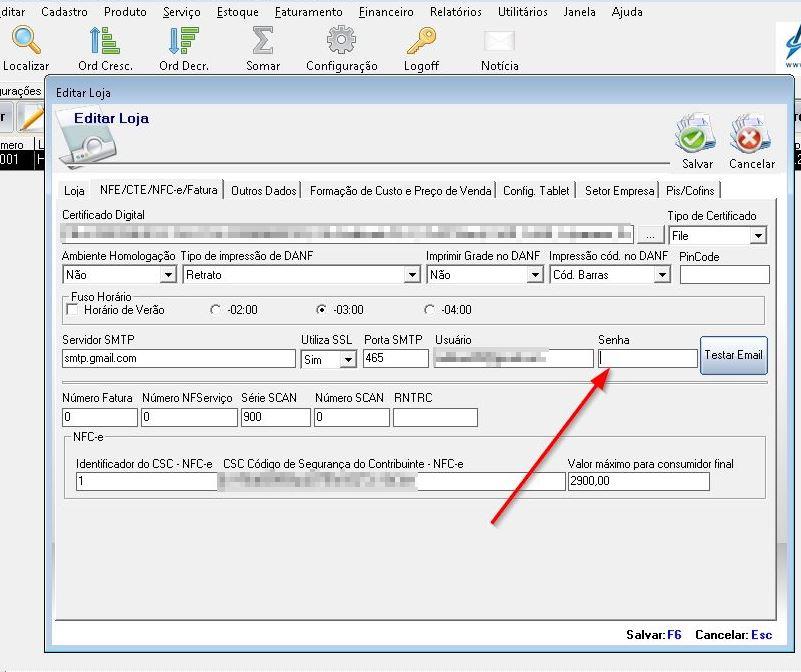Viewport: 801px width, 672px height.
Task: Expand the Ambiente Homologação dropdown
Action: pos(168,275)
